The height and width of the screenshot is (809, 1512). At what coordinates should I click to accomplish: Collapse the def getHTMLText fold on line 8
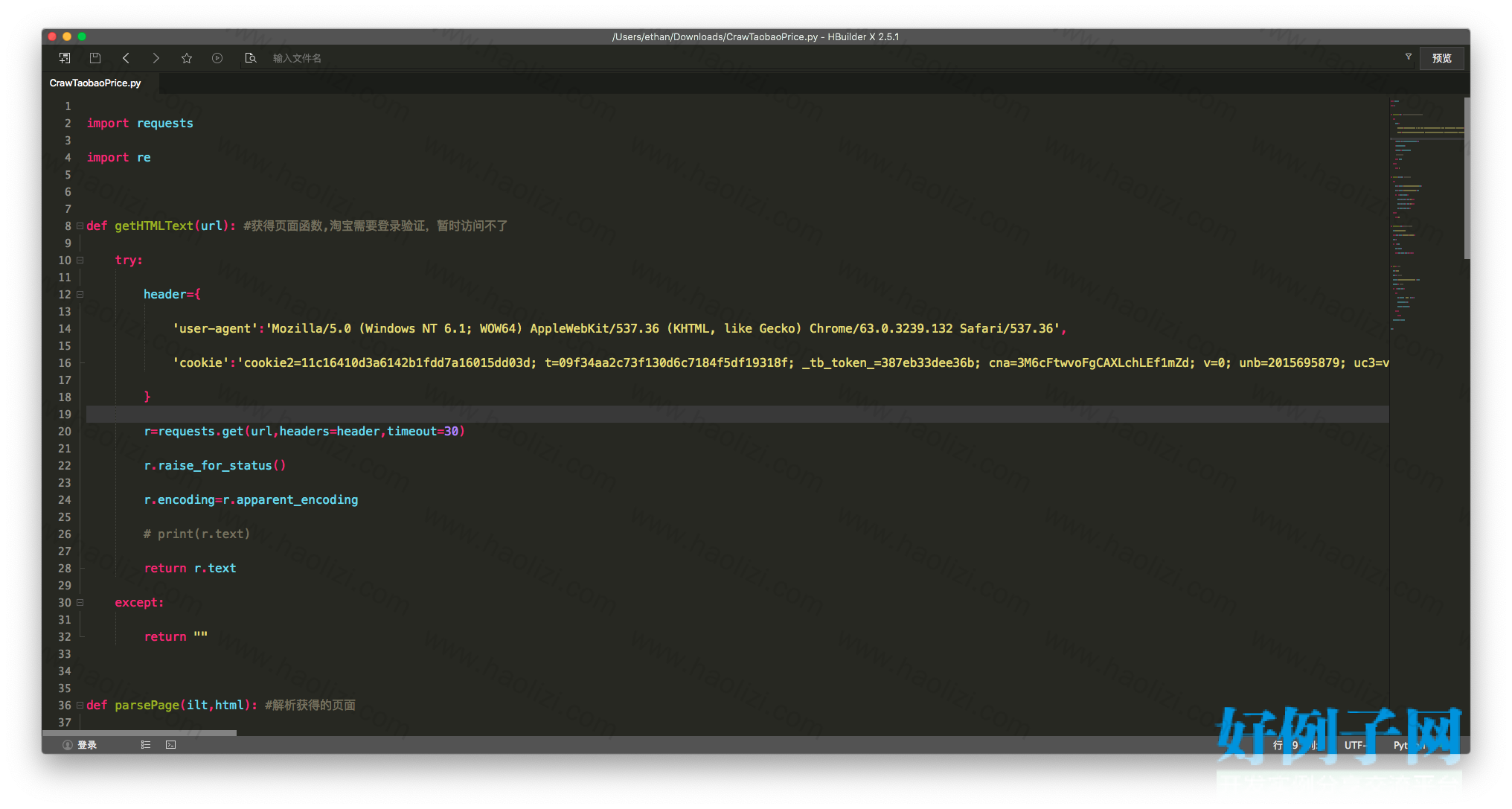pos(80,226)
